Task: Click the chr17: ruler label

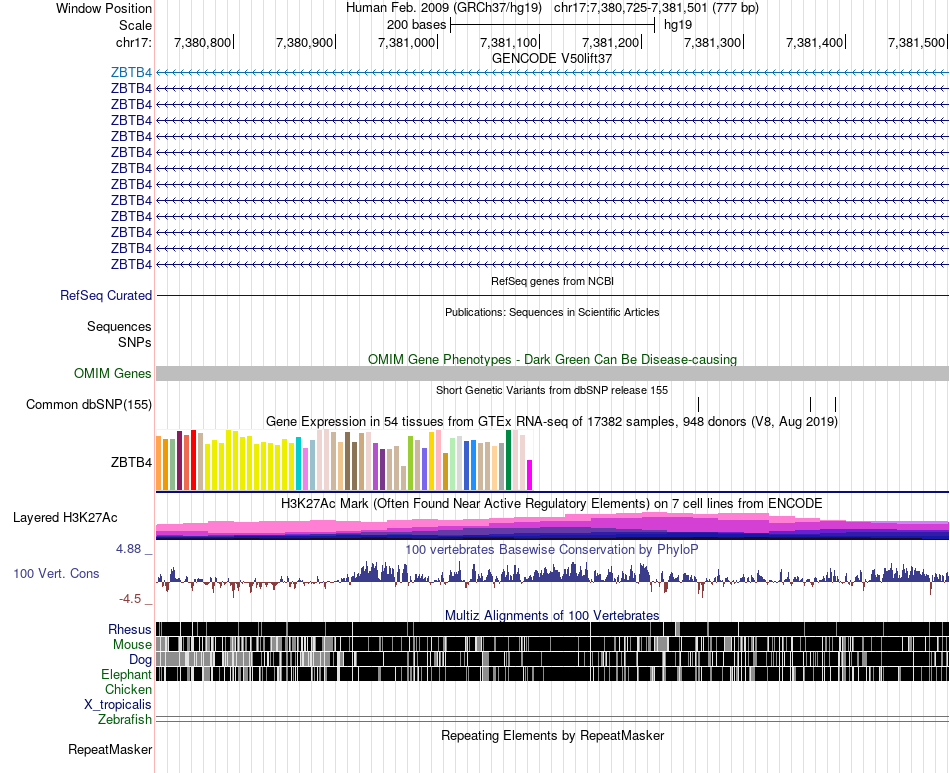Action: coord(133,42)
